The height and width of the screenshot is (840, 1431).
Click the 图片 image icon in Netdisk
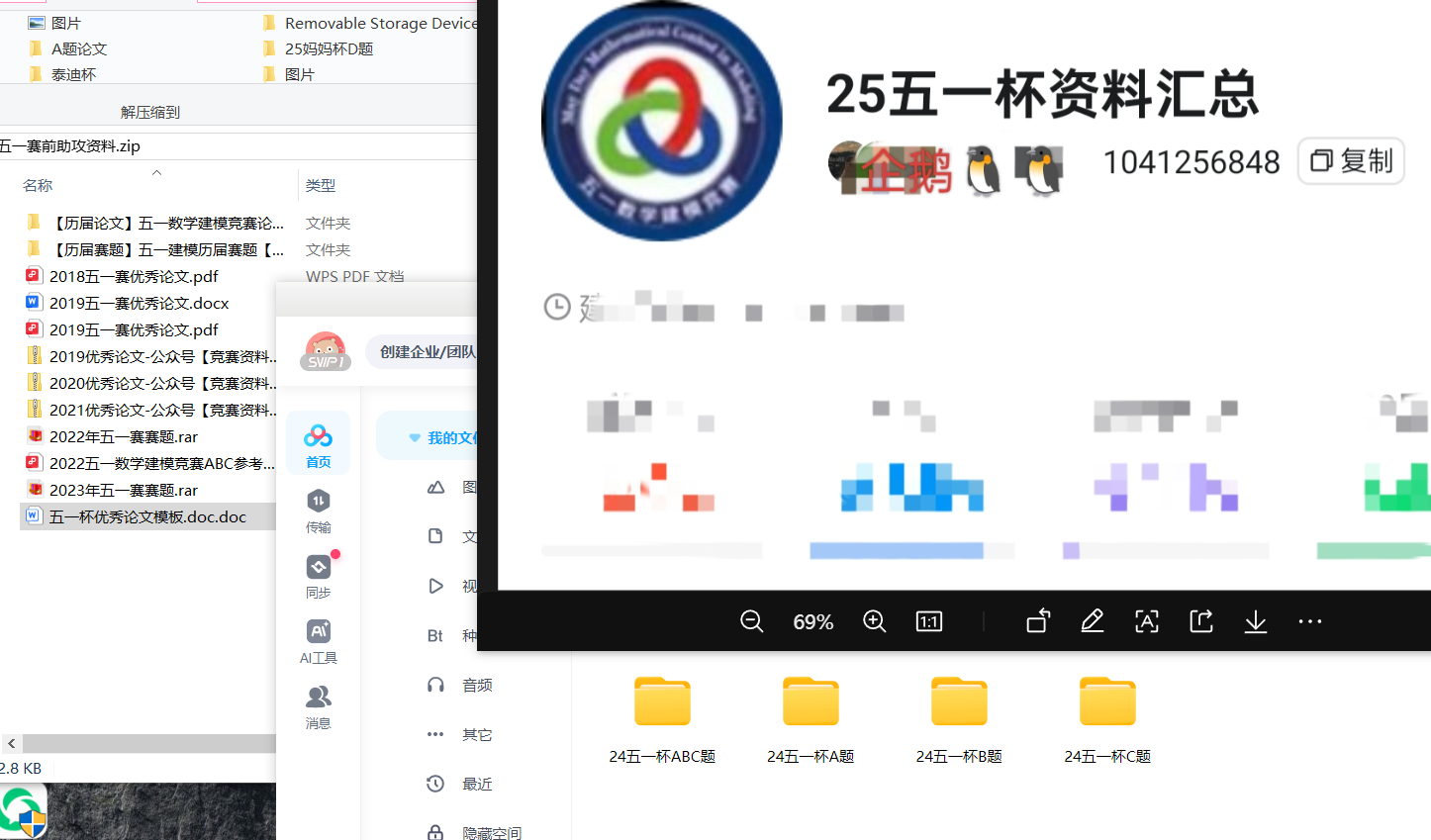click(435, 487)
